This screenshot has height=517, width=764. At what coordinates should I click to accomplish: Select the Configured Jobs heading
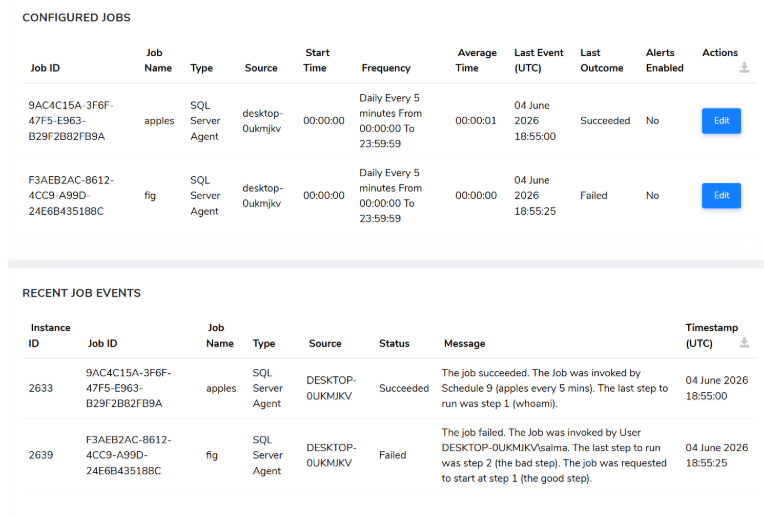click(x=76, y=18)
